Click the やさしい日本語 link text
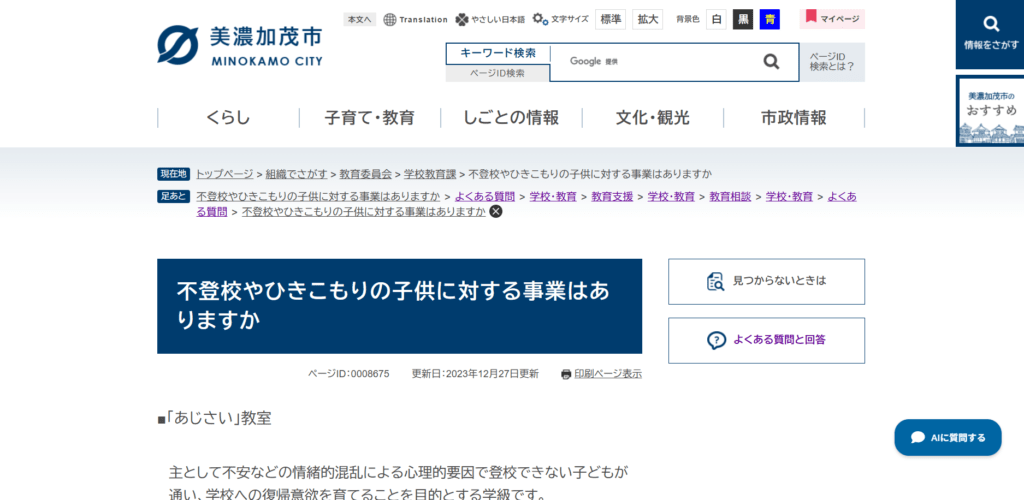 (x=498, y=20)
